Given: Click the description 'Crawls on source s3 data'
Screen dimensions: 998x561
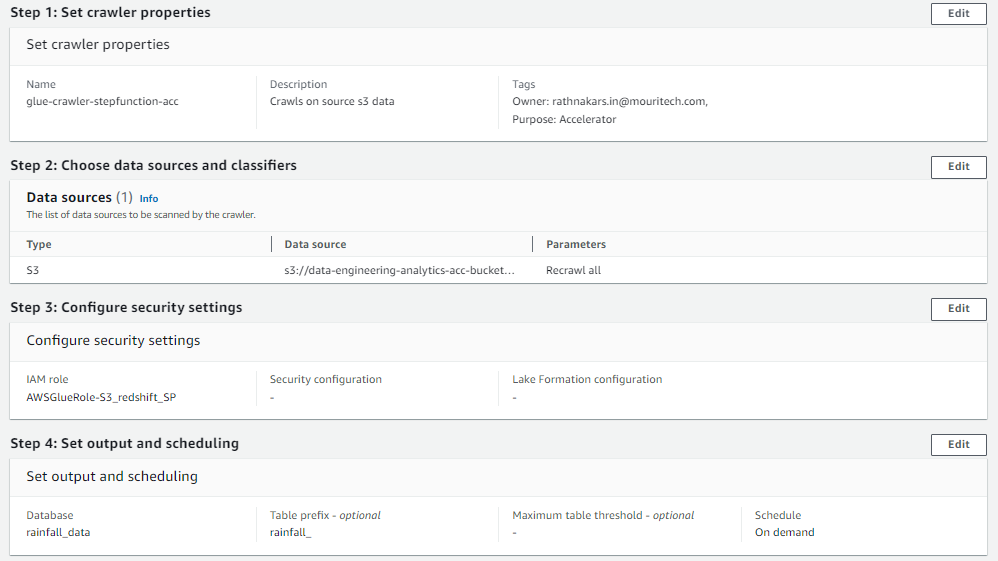Looking at the screenshot, I should click(x=332, y=101).
